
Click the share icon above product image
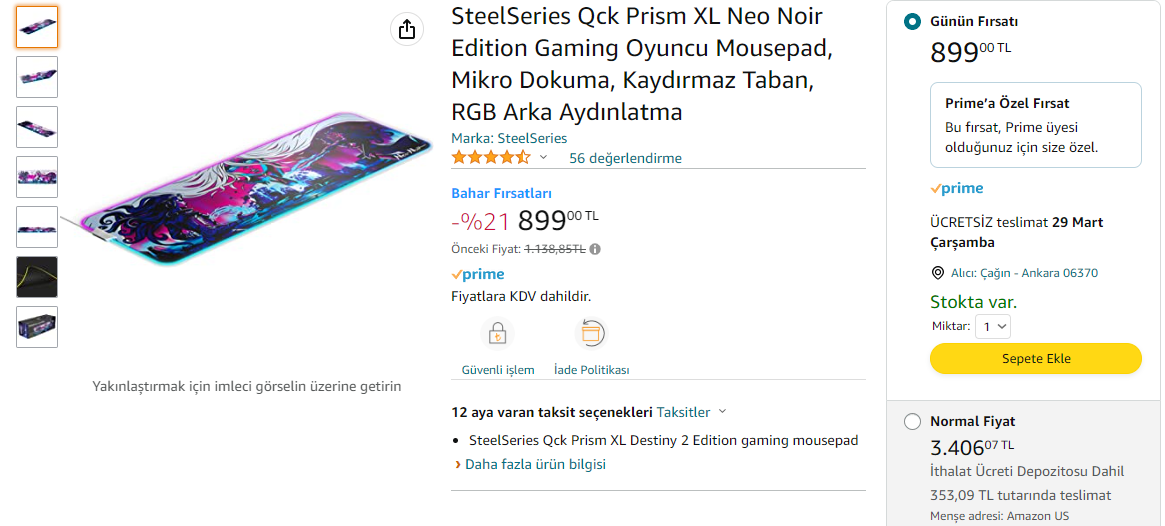click(407, 30)
